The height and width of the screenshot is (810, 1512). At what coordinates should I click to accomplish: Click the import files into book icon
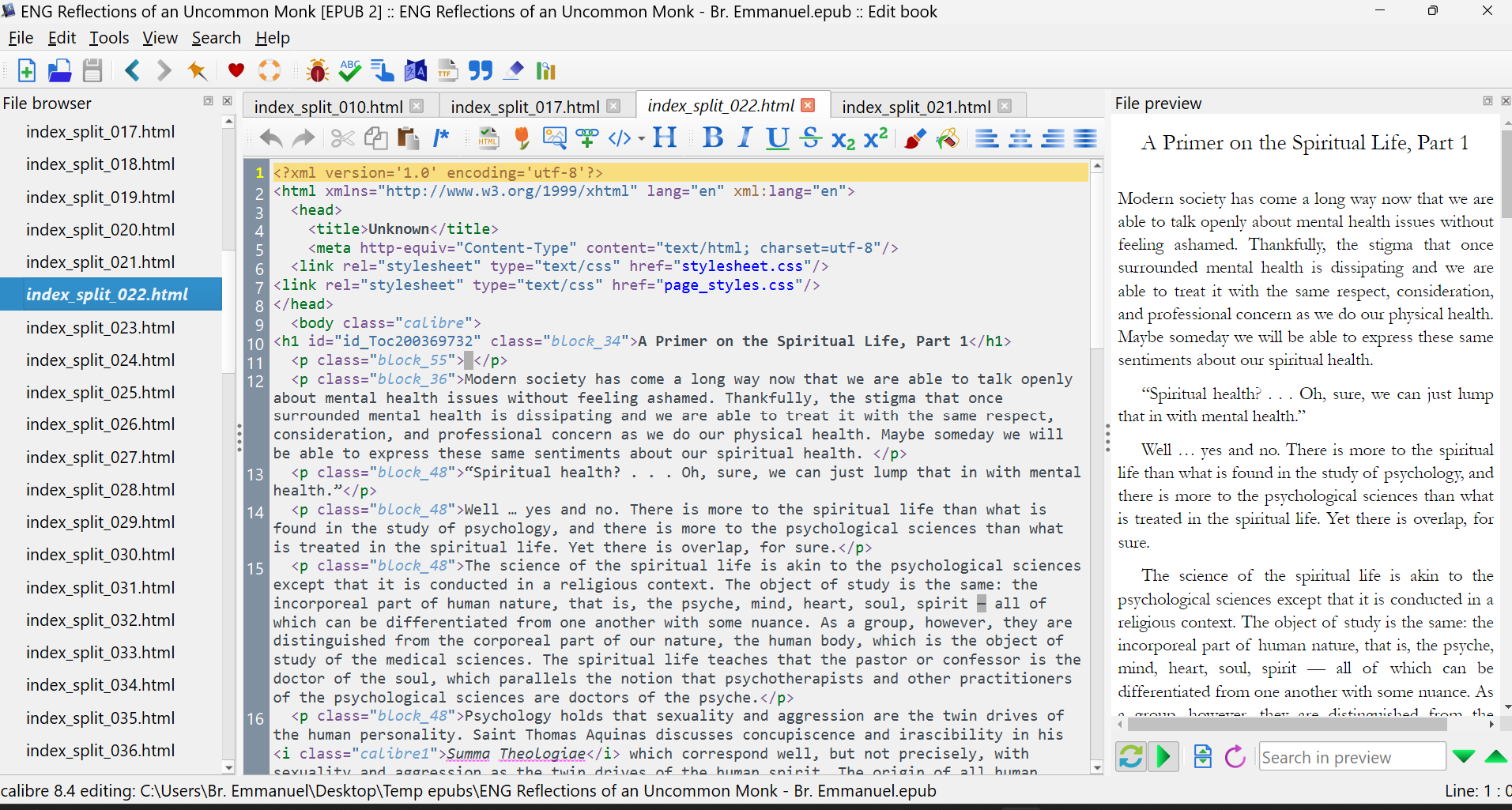(59, 71)
